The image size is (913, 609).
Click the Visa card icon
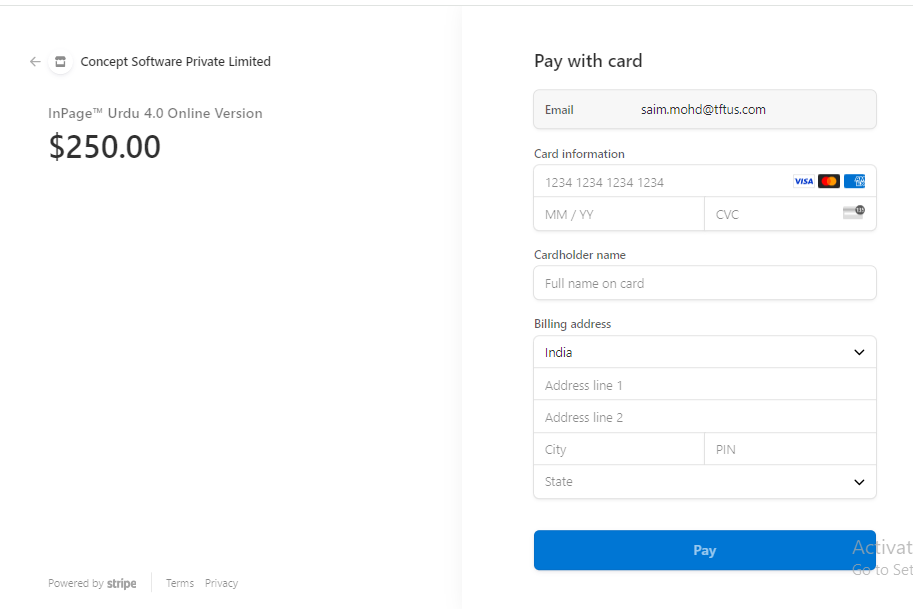coord(803,181)
